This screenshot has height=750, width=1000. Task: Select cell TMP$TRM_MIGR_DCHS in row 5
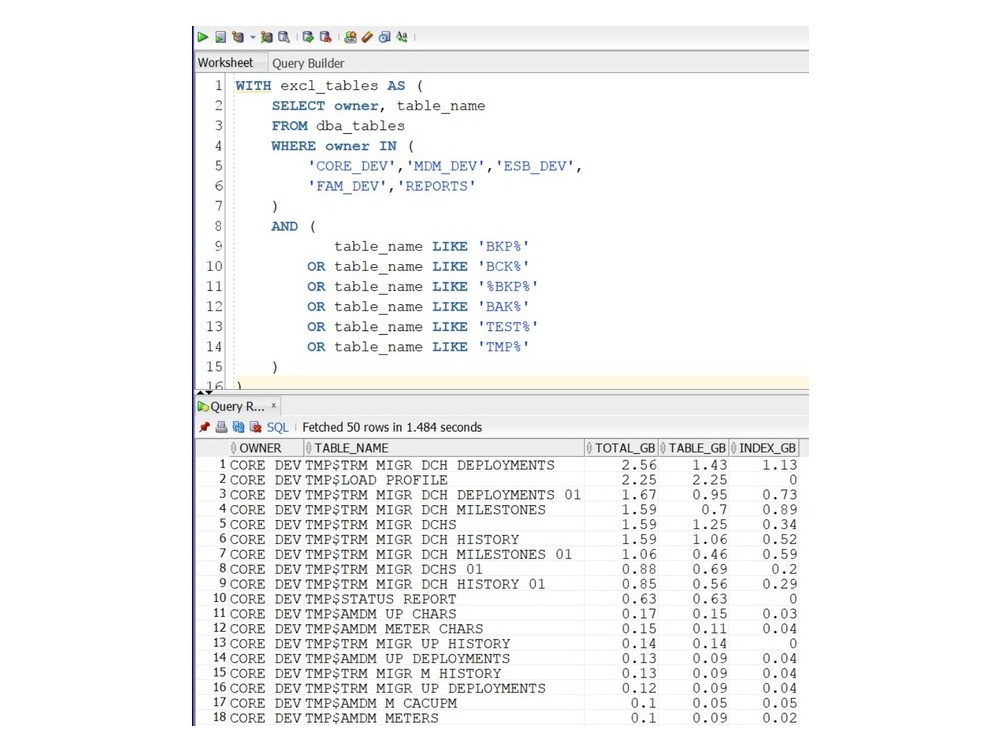point(443,524)
